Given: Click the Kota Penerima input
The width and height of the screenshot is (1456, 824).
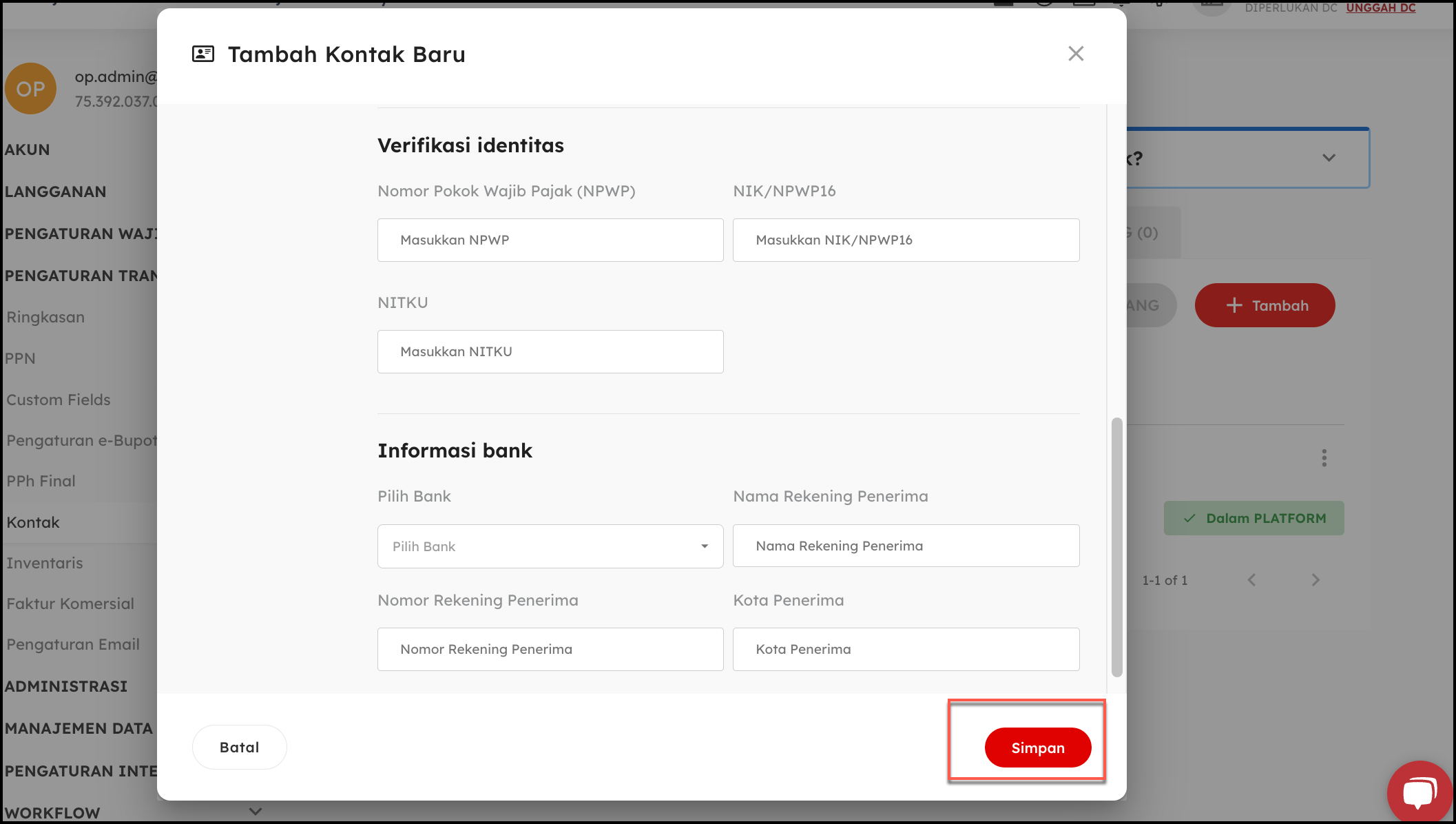Looking at the screenshot, I should point(905,650).
